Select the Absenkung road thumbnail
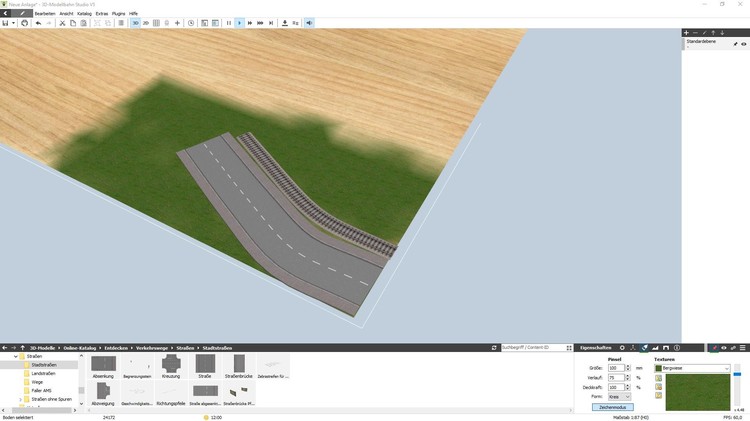The height and width of the screenshot is (421, 750). (x=103, y=366)
